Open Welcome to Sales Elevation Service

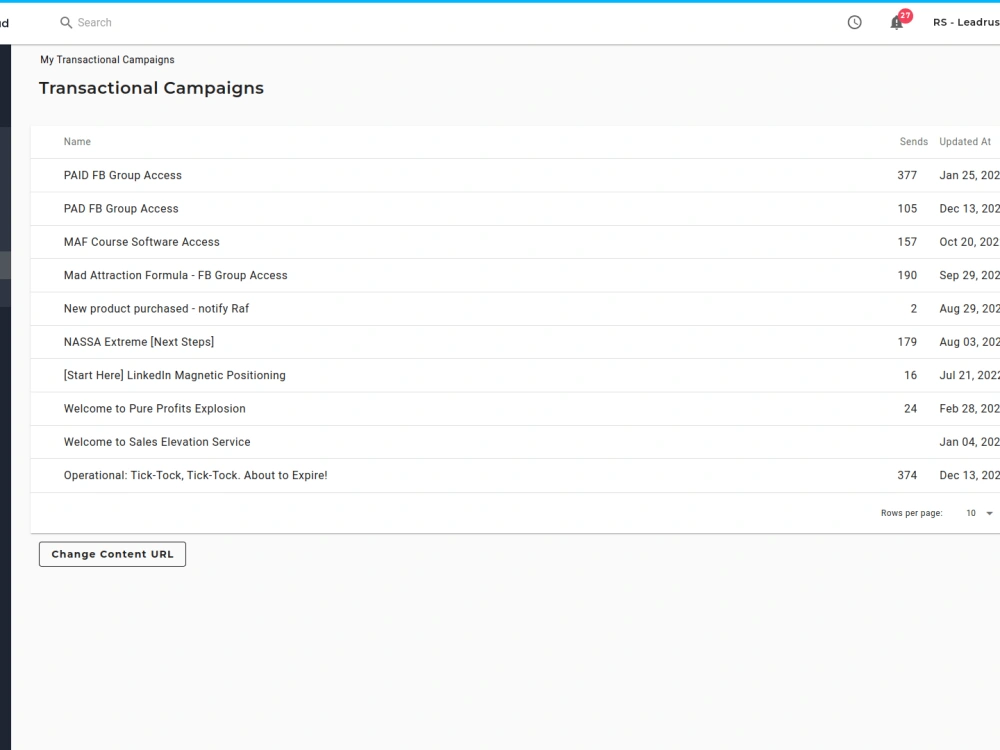157,442
